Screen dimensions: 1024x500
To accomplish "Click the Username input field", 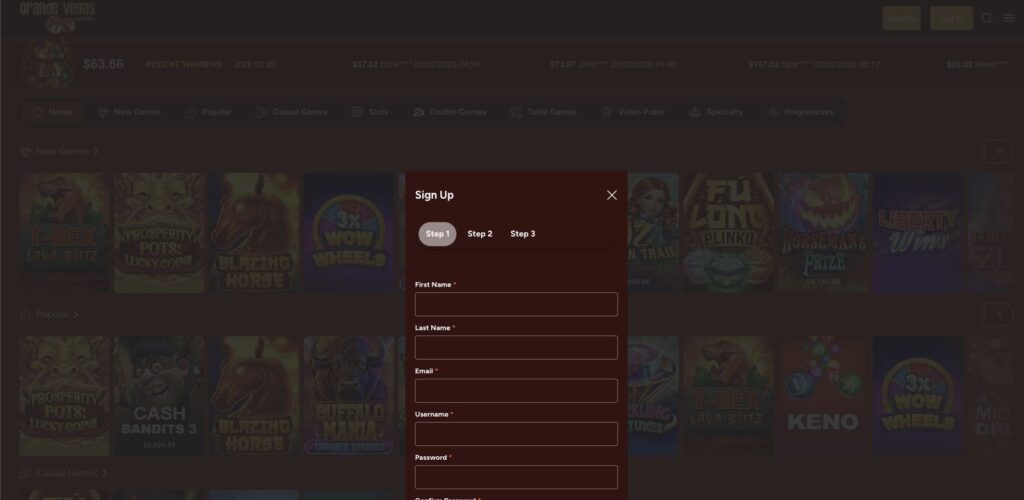I will 516,433.
